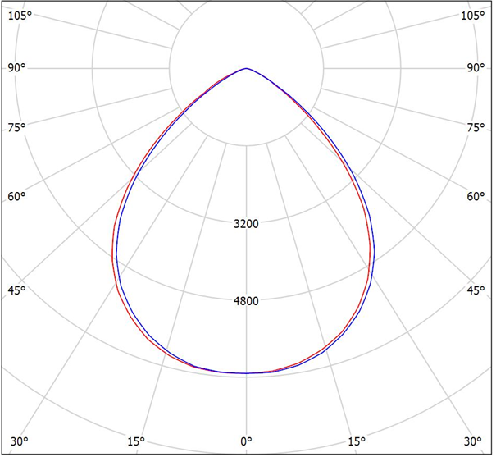Click the 45° label on the right side

[476, 290]
